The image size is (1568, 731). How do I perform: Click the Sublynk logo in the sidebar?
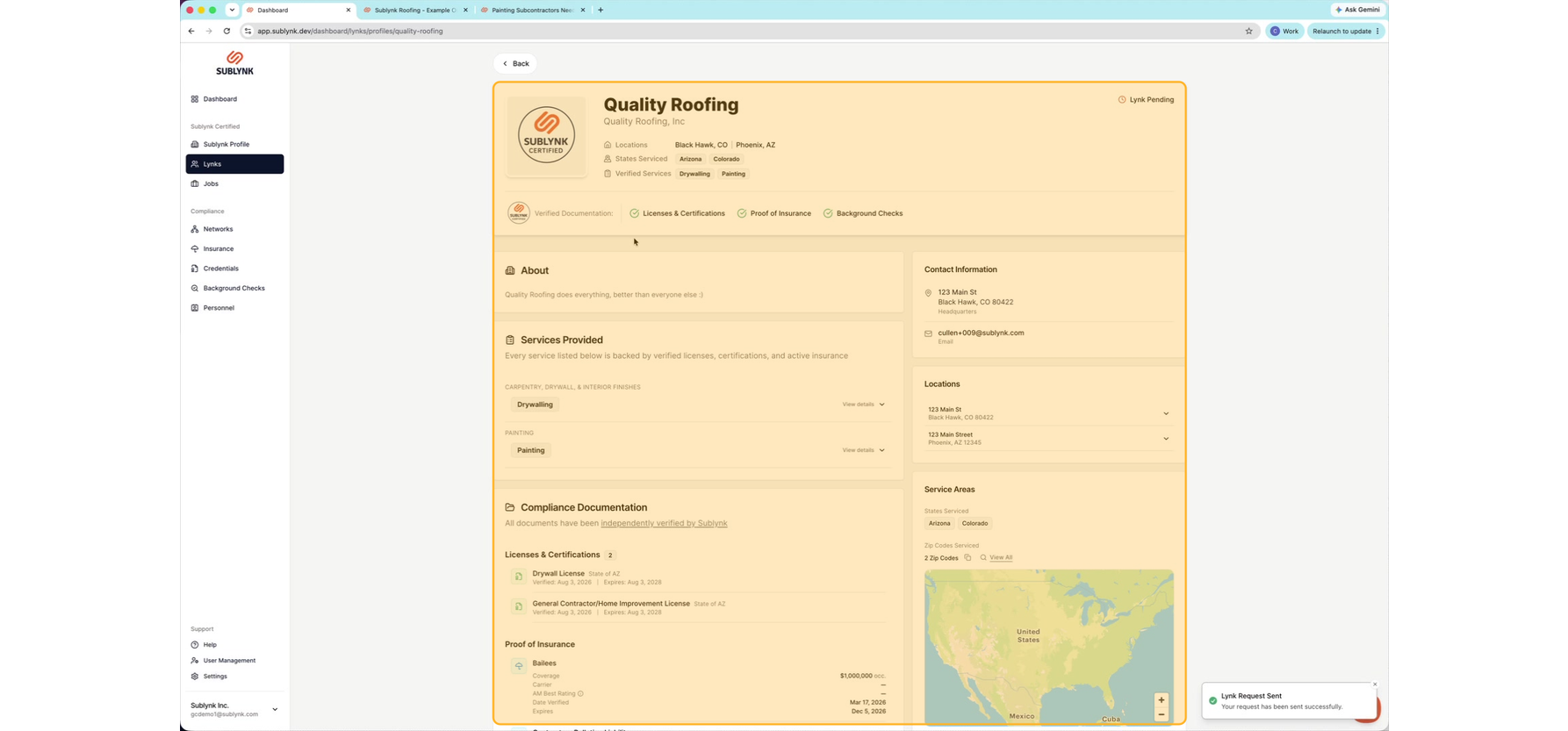coord(234,63)
